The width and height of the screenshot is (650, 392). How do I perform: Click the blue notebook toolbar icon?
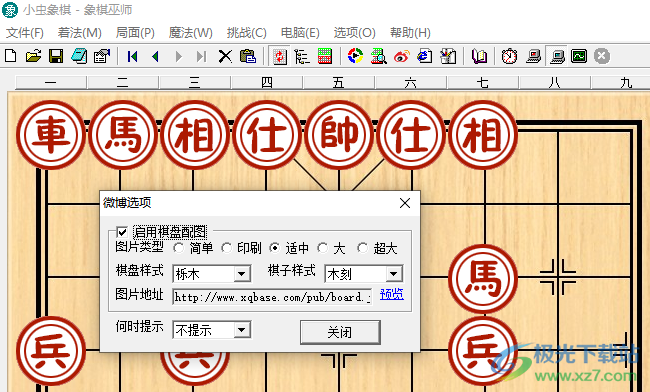click(79, 56)
